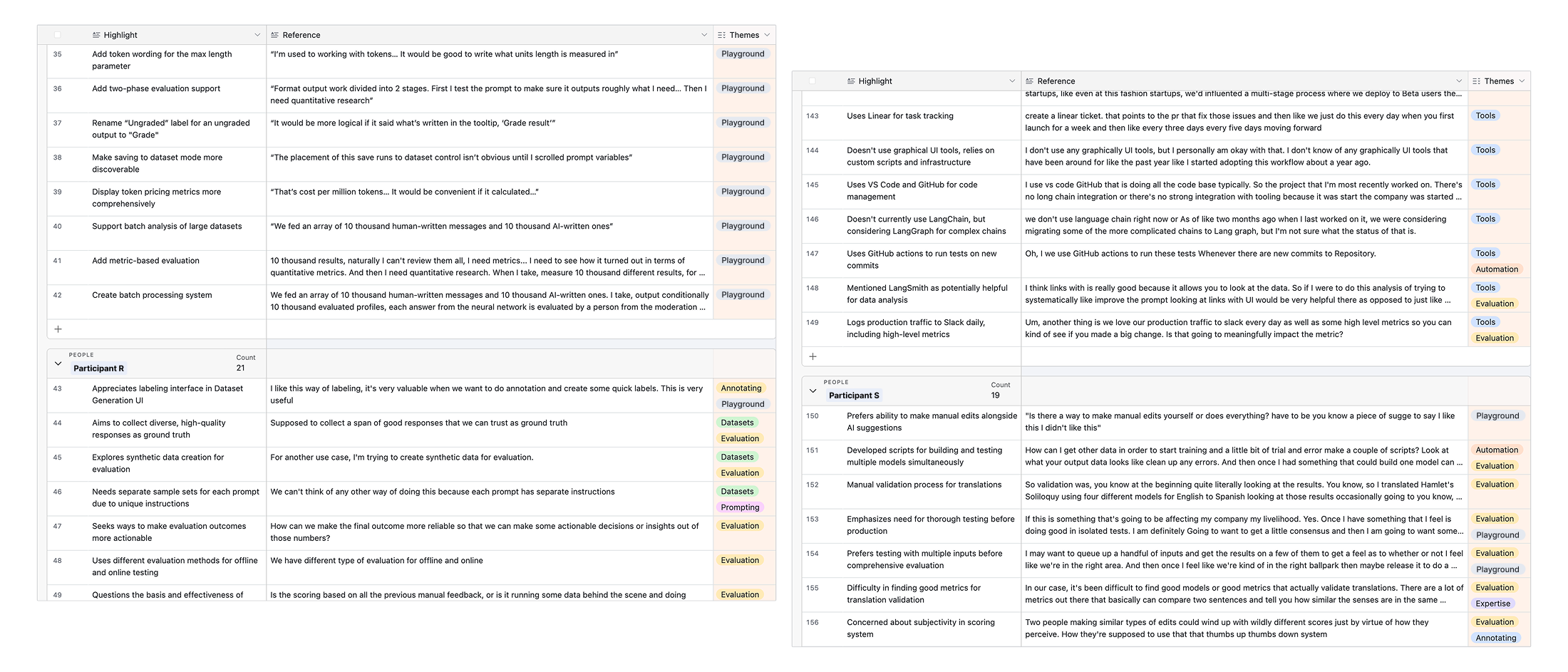Select 'Logs production traffic to Slack daily' cell

[932, 329]
